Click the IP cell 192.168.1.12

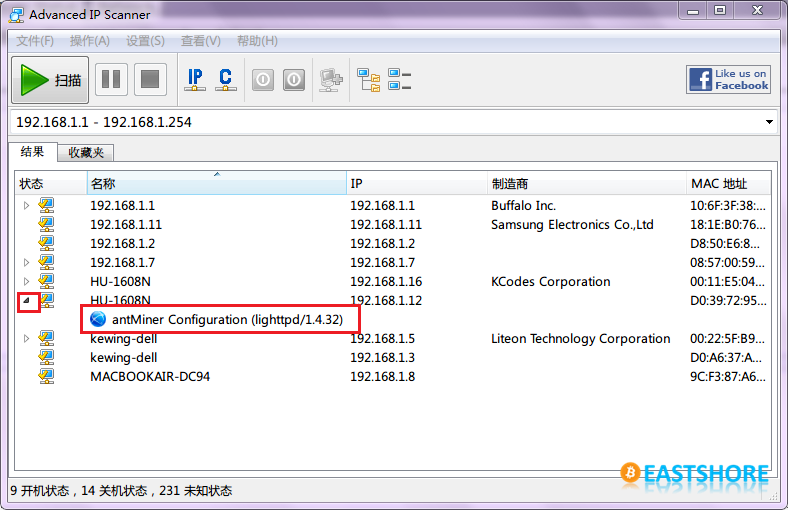386,300
